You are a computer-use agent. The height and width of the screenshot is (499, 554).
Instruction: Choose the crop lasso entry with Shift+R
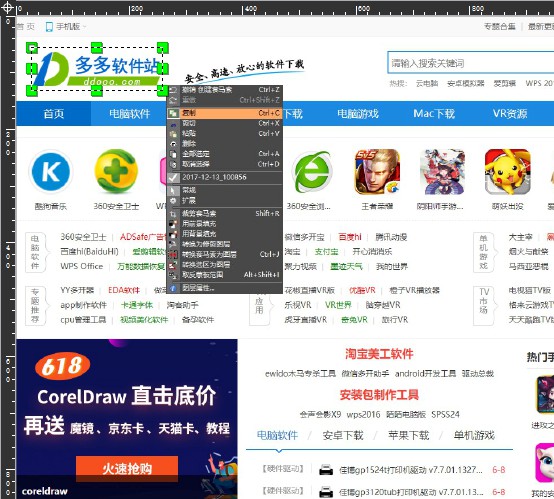[224, 213]
